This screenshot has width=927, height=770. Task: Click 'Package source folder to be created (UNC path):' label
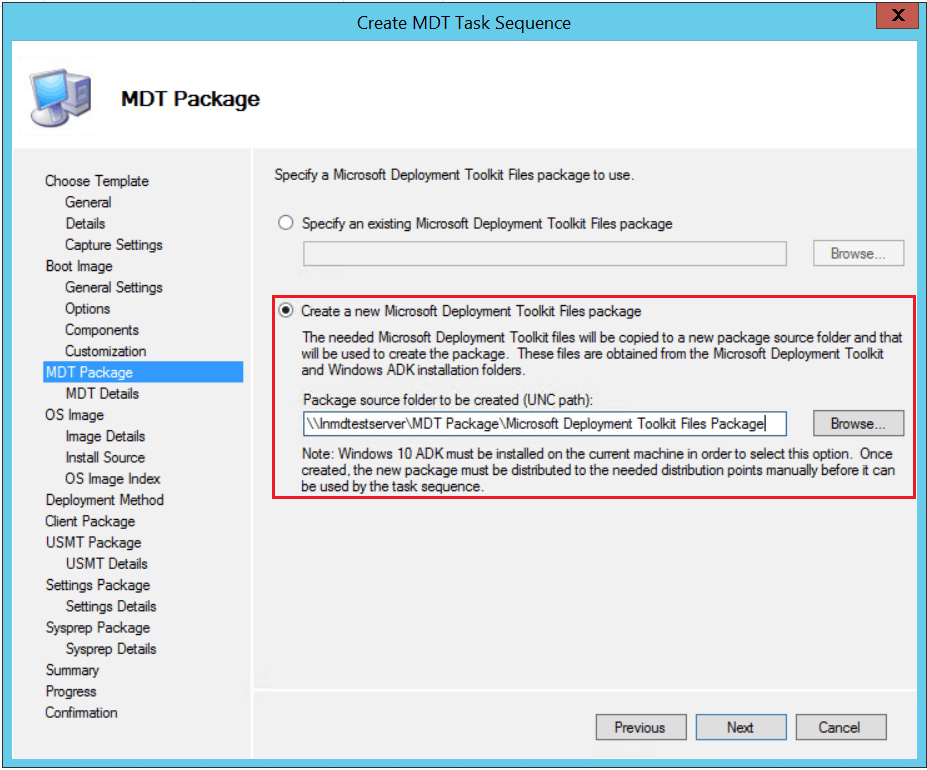[448, 400]
